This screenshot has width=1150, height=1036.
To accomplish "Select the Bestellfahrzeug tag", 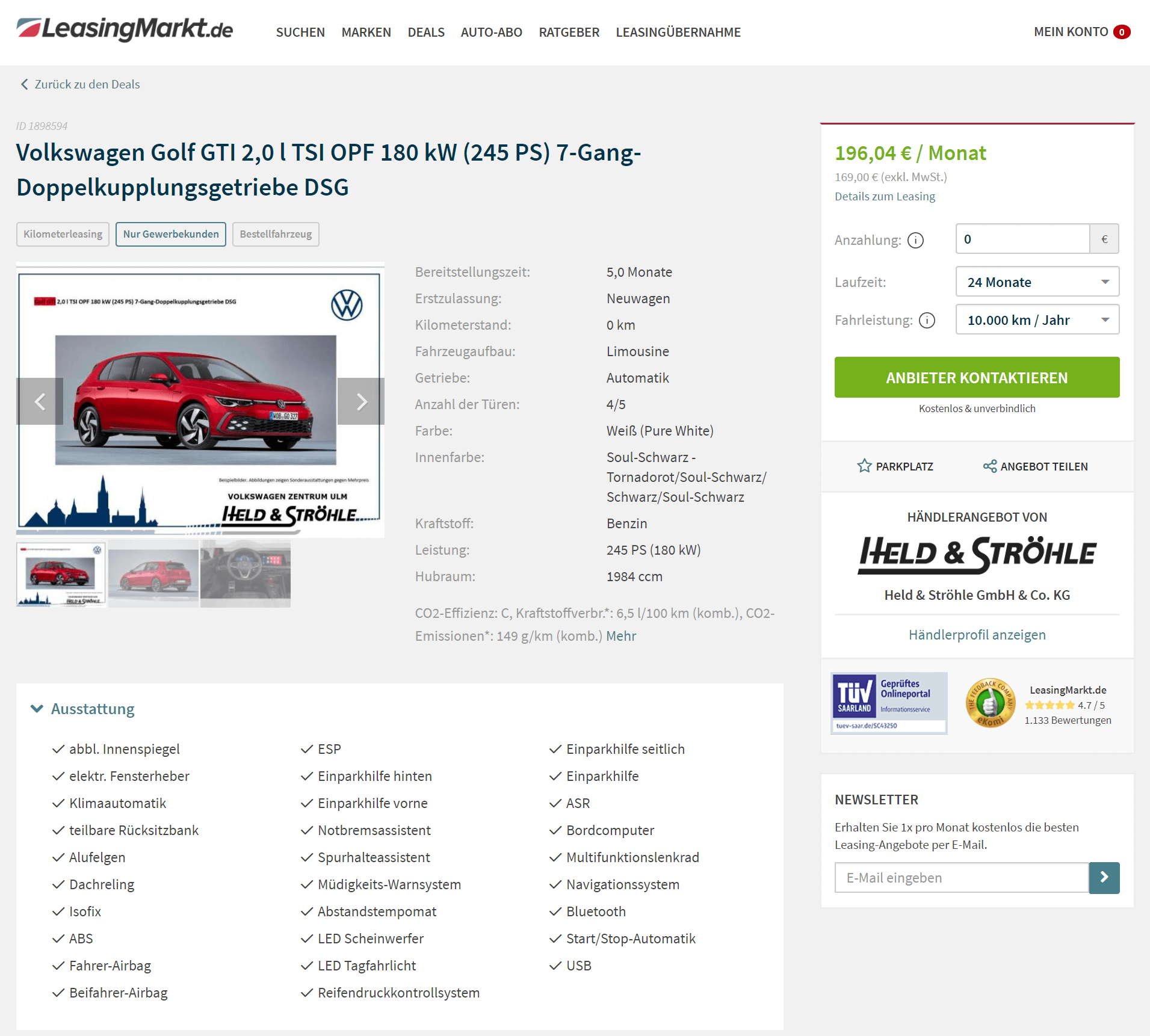I will 276,234.
